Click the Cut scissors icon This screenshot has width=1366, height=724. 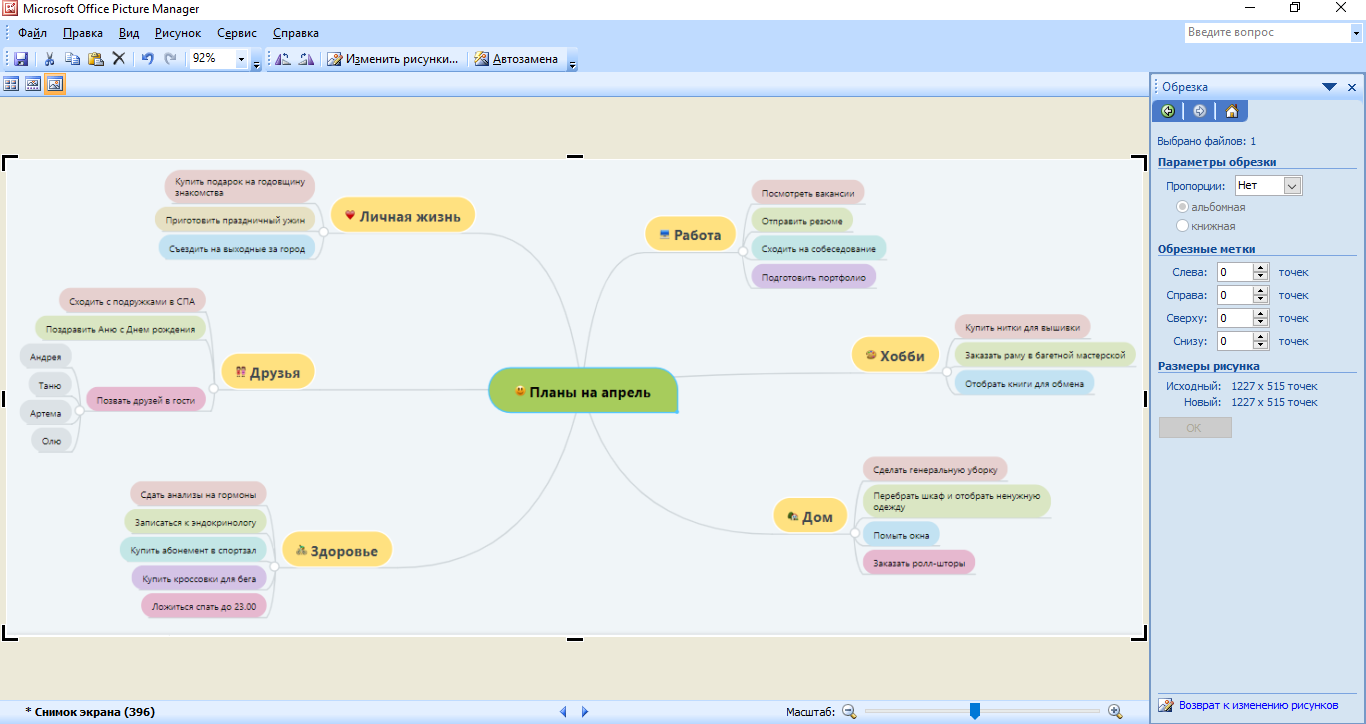pyautogui.click(x=48, y=59)
